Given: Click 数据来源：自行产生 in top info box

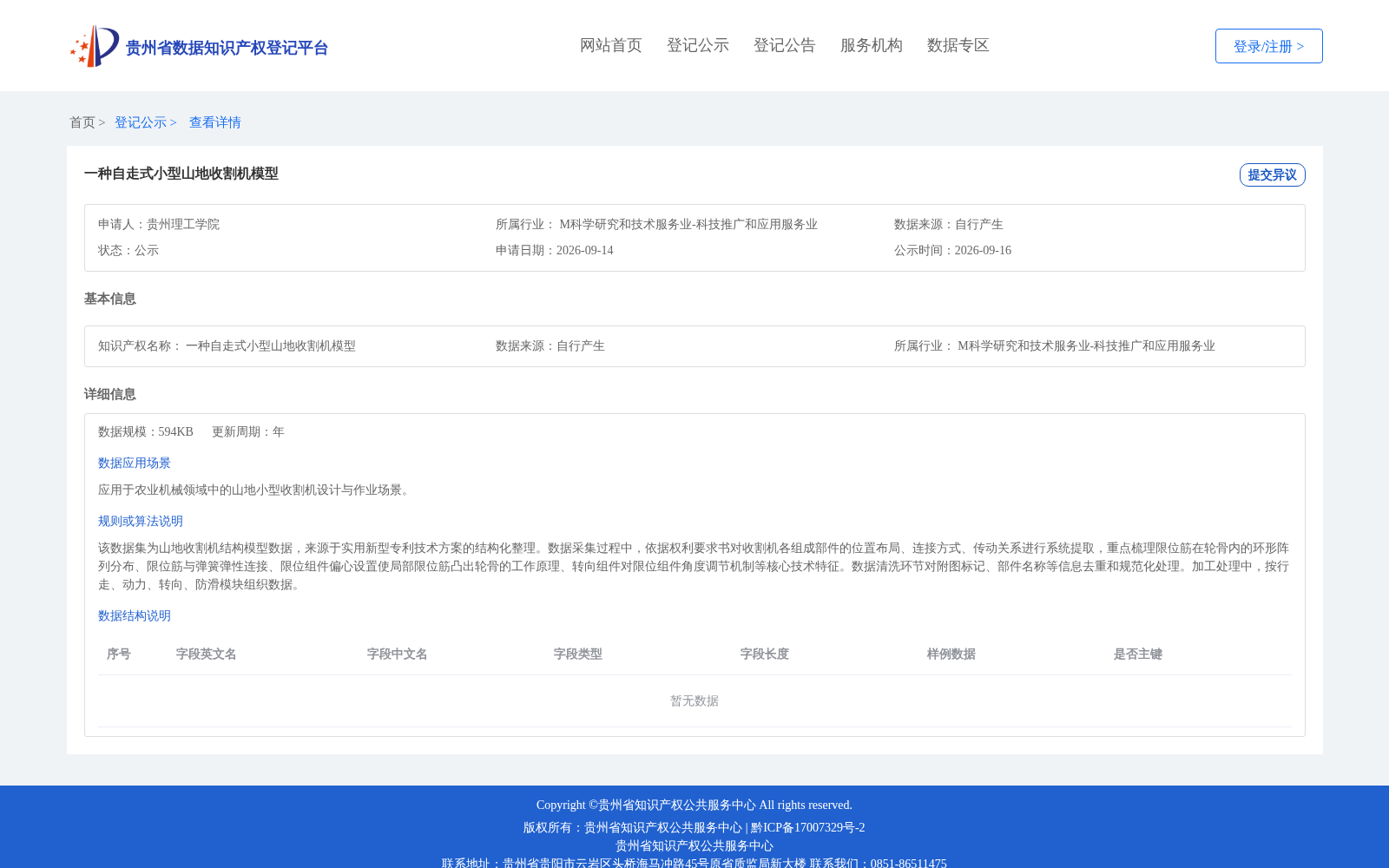Looking at the screenshot, I should point(949,224).
